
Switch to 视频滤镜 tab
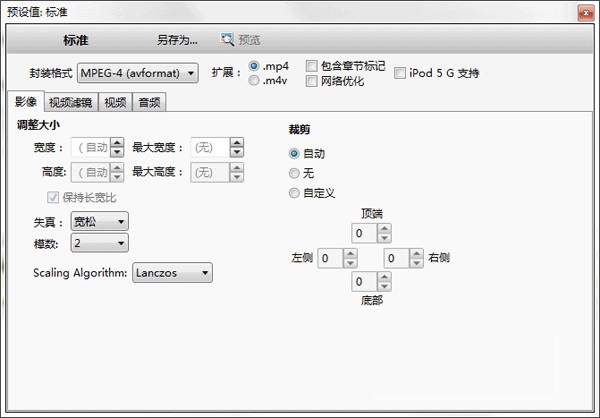71,102
